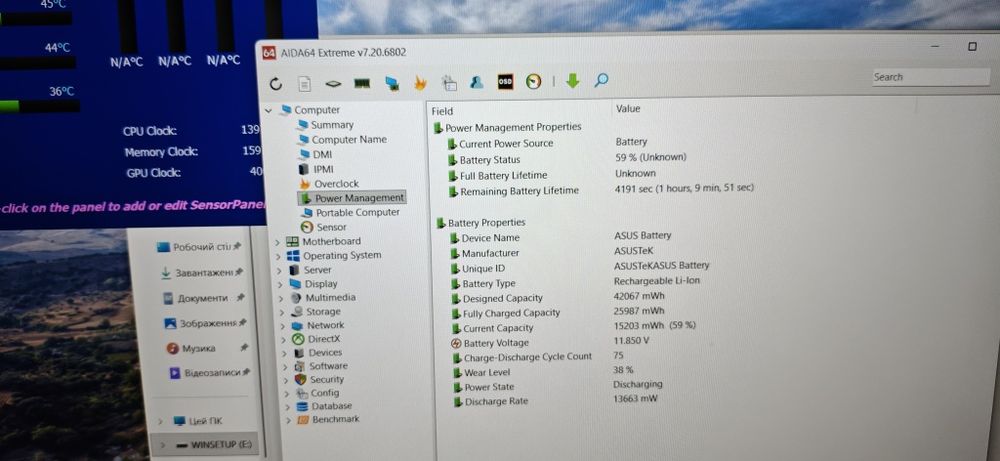
Task: Click the Power Management Properties group header
Action: [507, 128]
